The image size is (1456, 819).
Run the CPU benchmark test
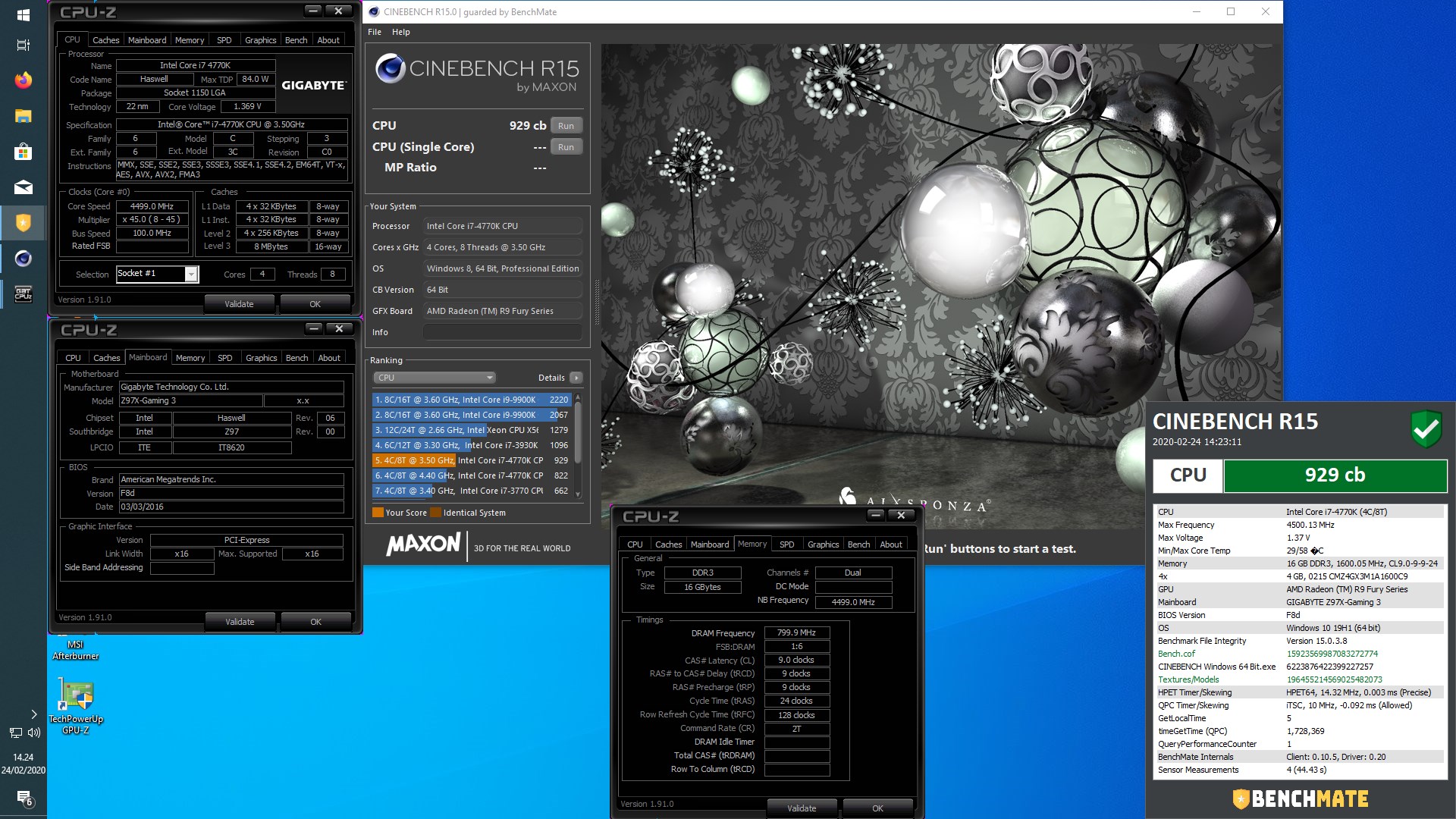pos(566,126)
